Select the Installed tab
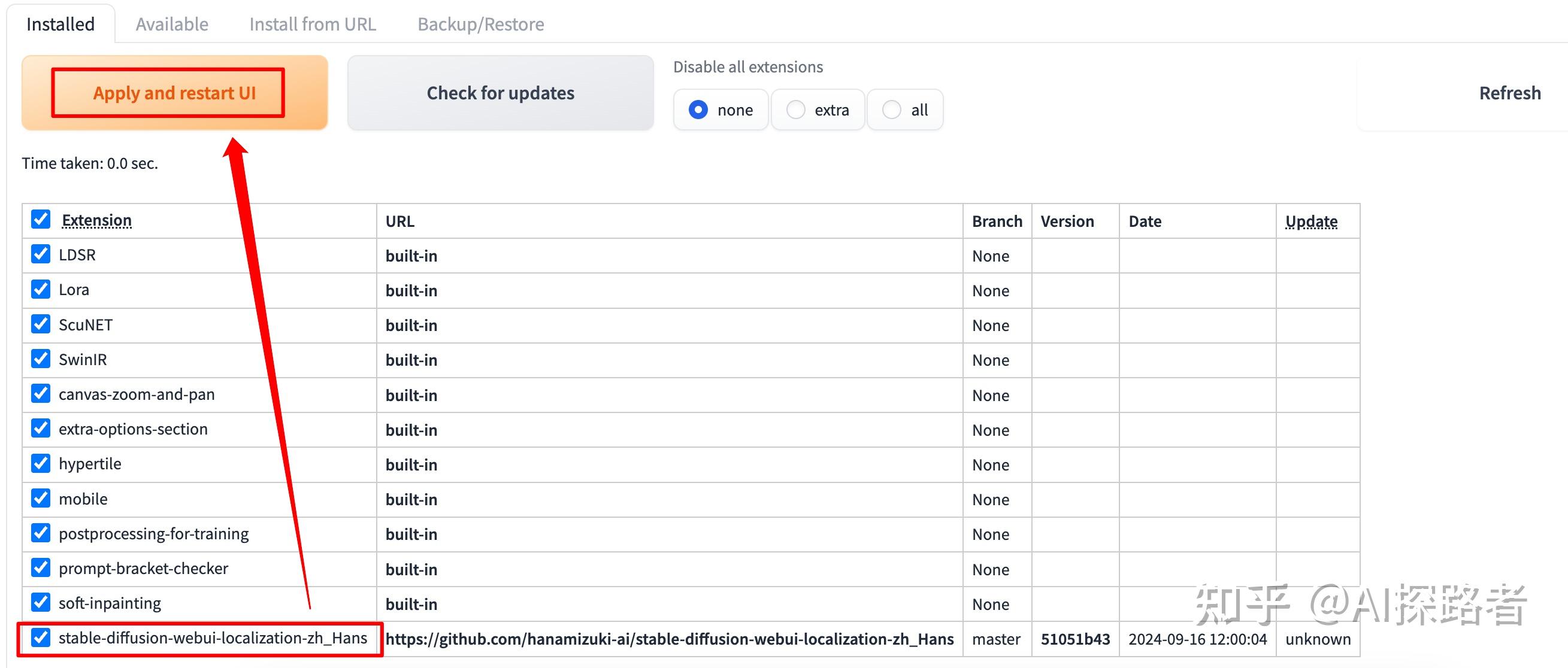The height and width of the screenshot is (668, 1568). coord(60,25)
